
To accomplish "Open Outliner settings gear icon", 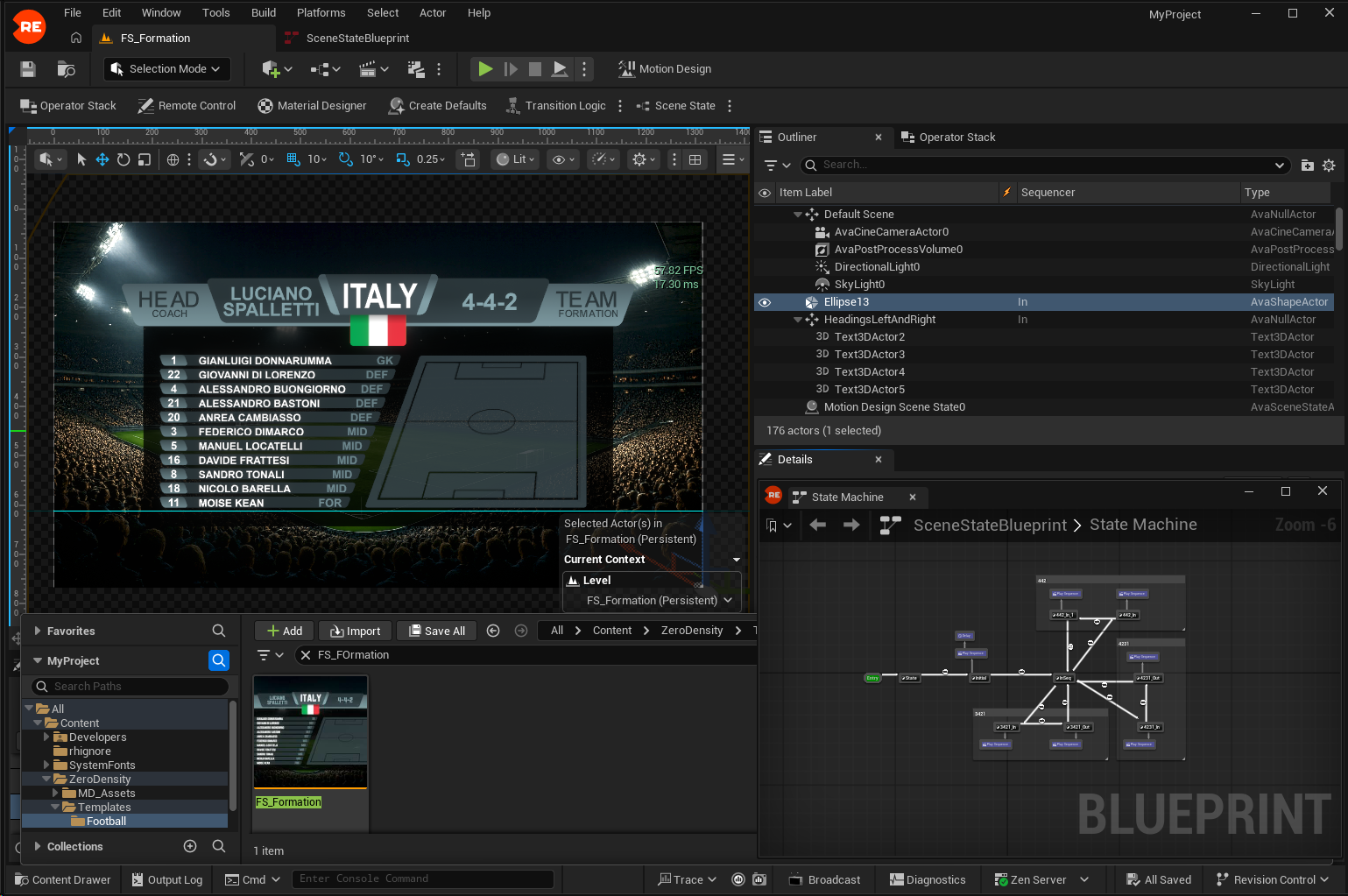I will pyautogui.click(x=1329, y=166).
